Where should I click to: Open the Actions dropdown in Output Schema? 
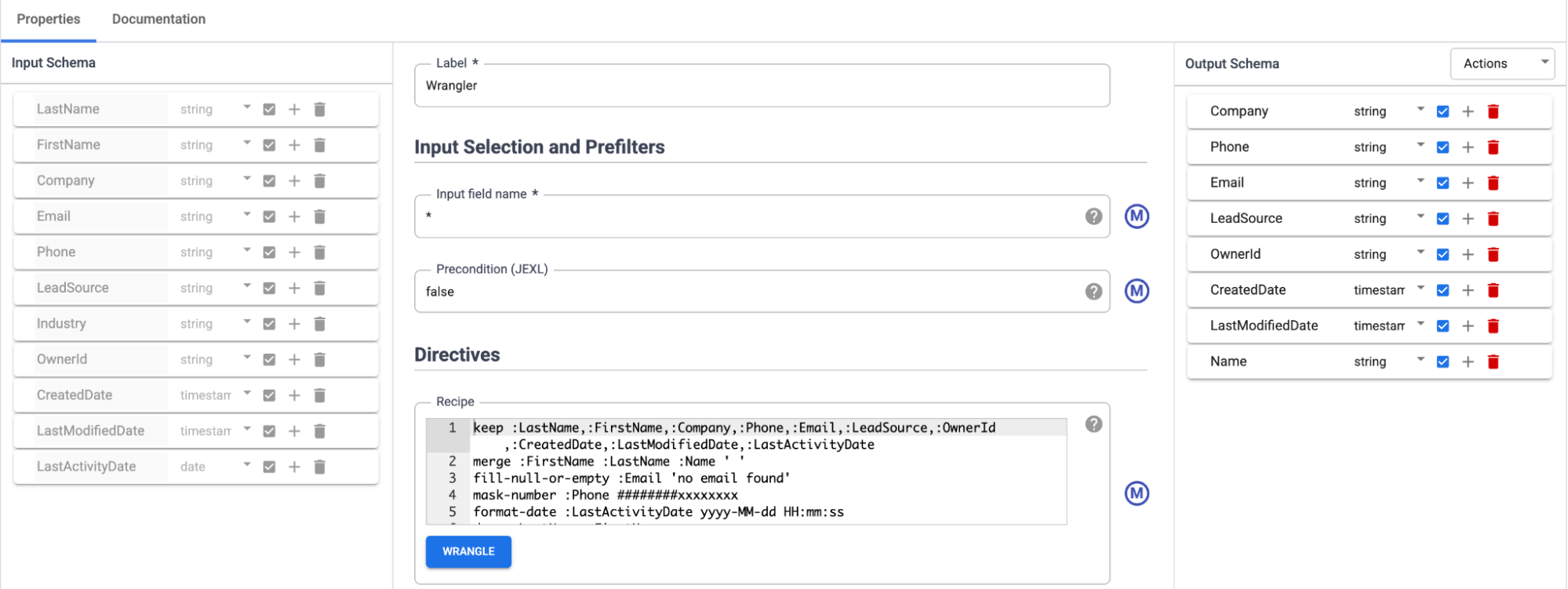(x=1502, y=64)
